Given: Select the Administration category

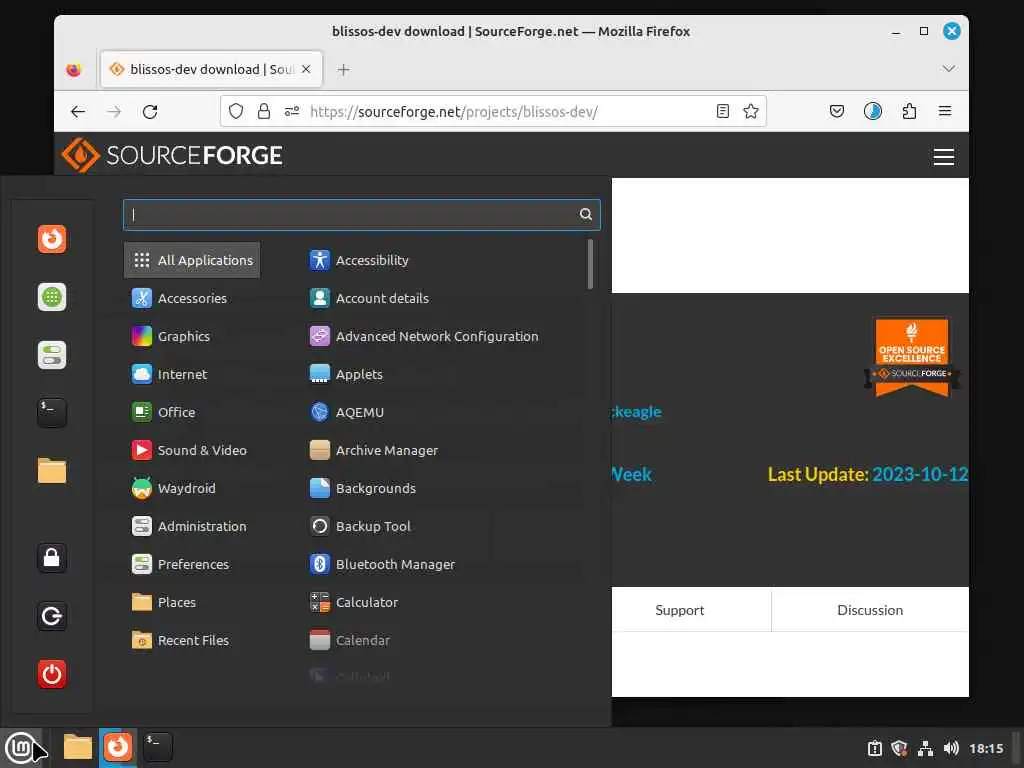Looking at the screenshot, I should pyautogui.click(x=192, y=526).
